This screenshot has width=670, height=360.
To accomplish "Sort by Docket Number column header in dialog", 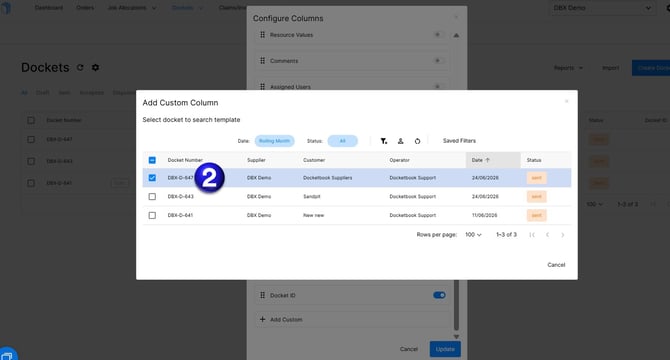I will point(185,160).
